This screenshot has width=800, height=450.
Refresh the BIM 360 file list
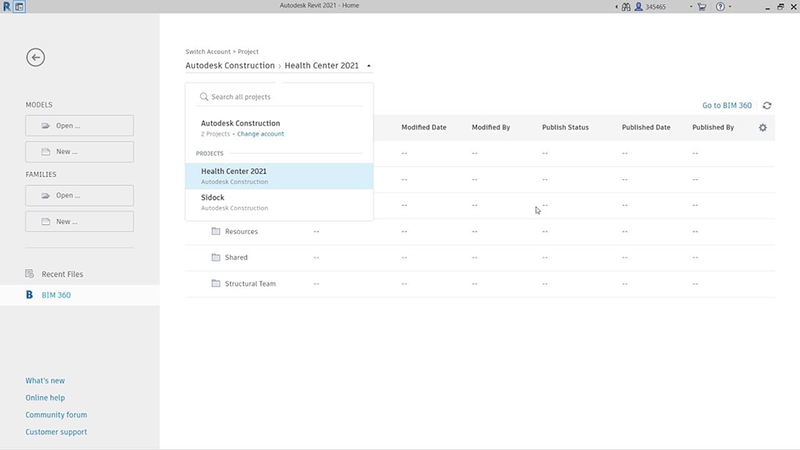coord(767,106)
